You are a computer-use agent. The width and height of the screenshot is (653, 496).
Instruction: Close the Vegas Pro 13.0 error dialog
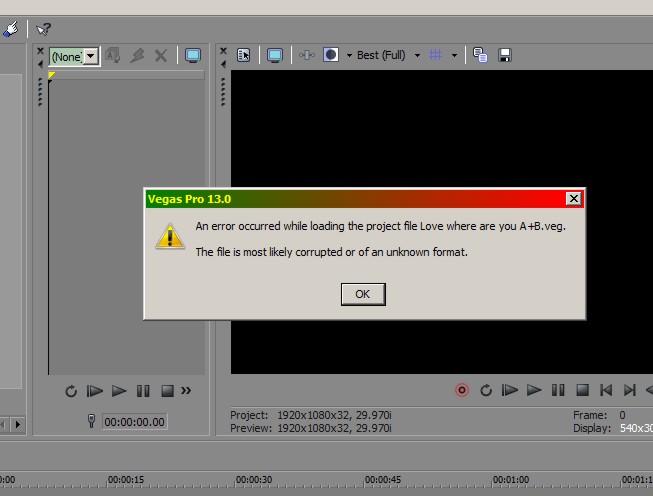tap(573, 199)
